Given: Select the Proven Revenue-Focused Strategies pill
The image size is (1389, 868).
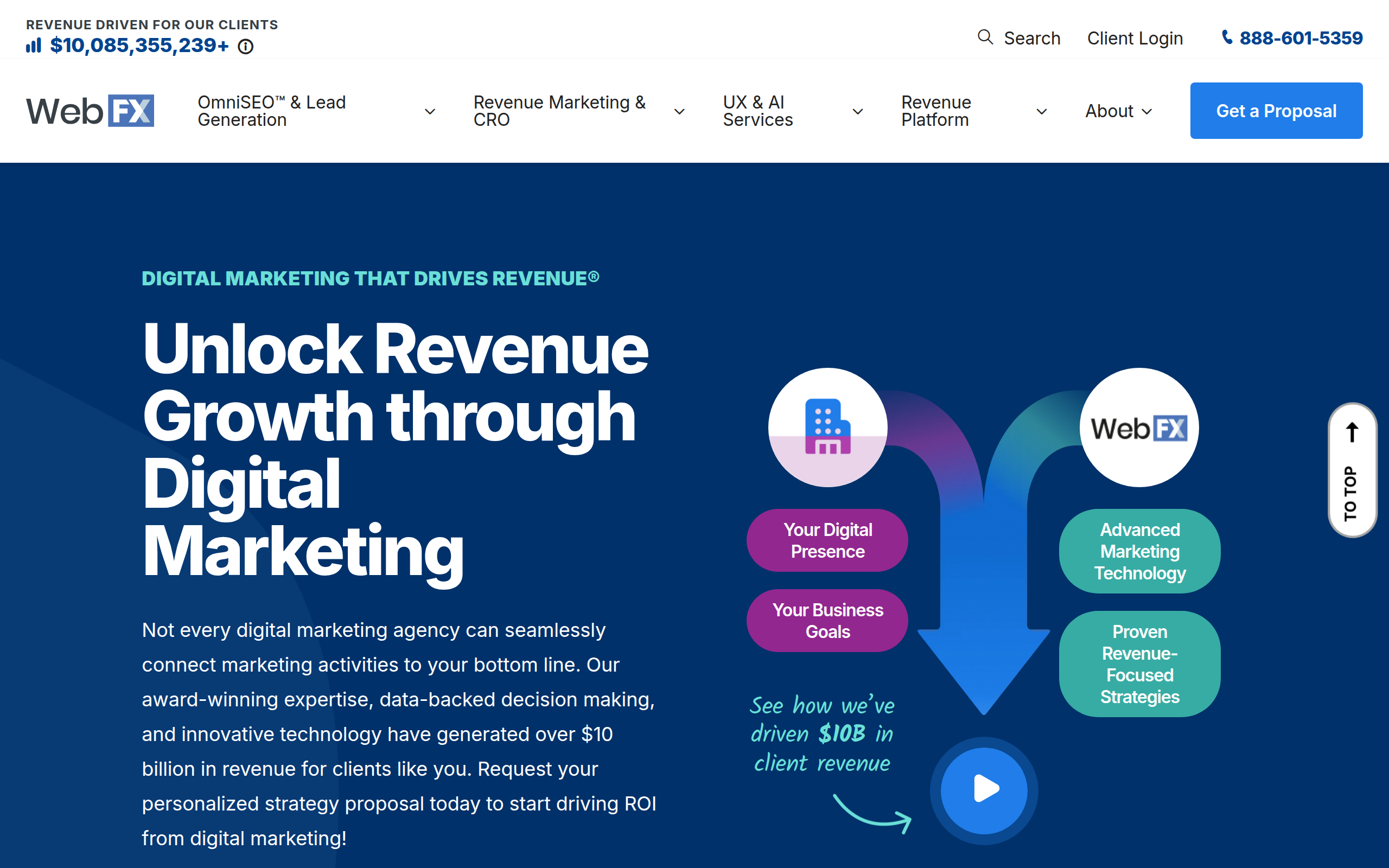Looking at the screenshot, I should pyautogui.click(x=1140, y=664).
